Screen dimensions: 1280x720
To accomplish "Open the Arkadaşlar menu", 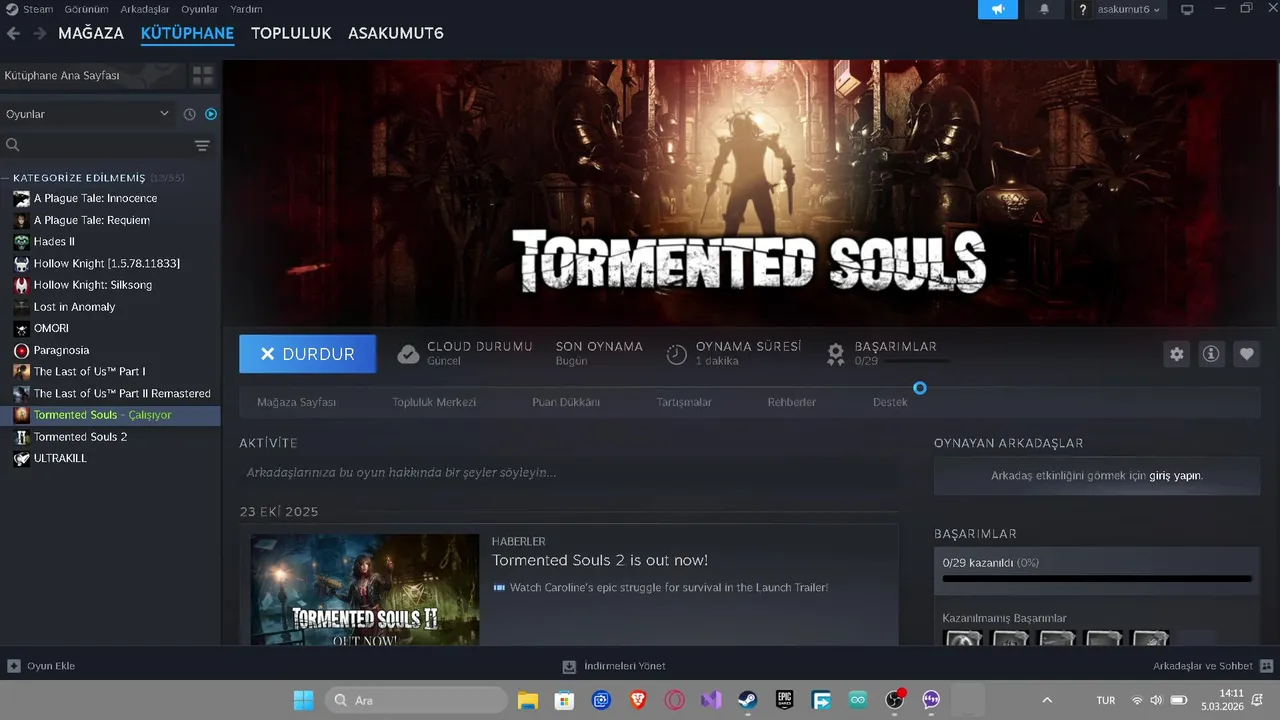I will point(144,9).
